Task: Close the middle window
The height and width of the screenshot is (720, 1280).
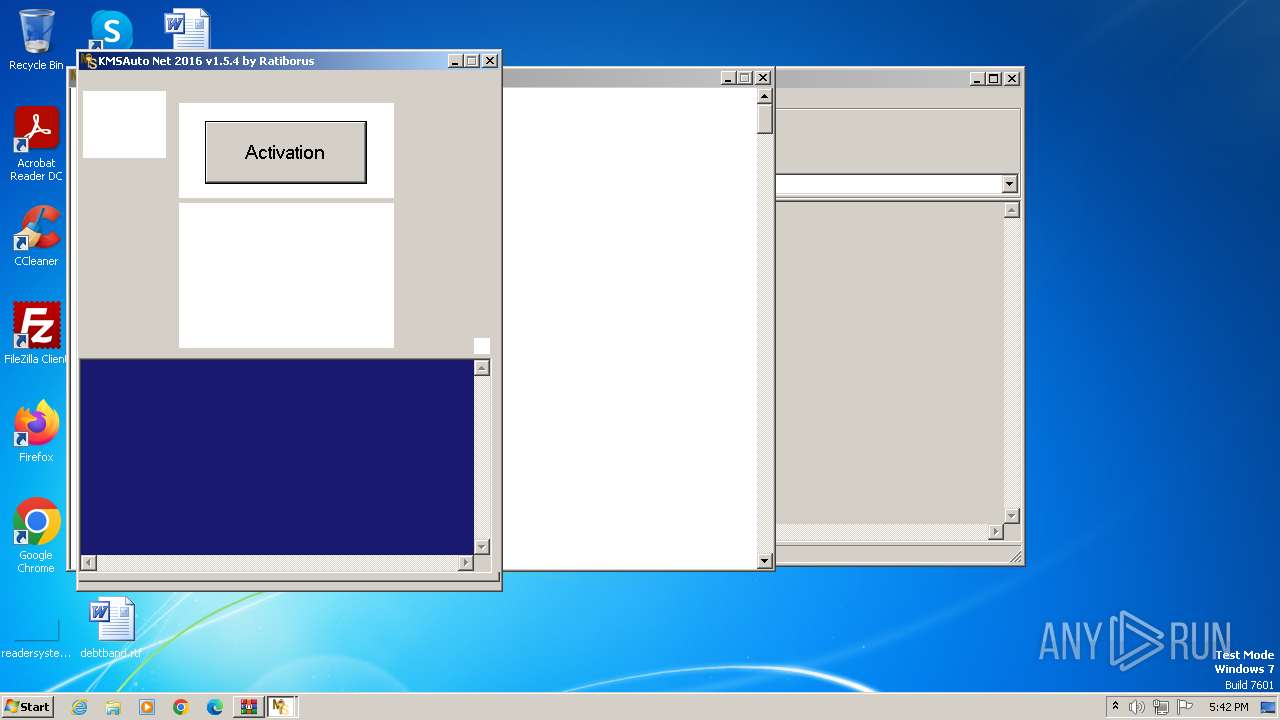Action: pyautogui.click(x=763, y=78)
